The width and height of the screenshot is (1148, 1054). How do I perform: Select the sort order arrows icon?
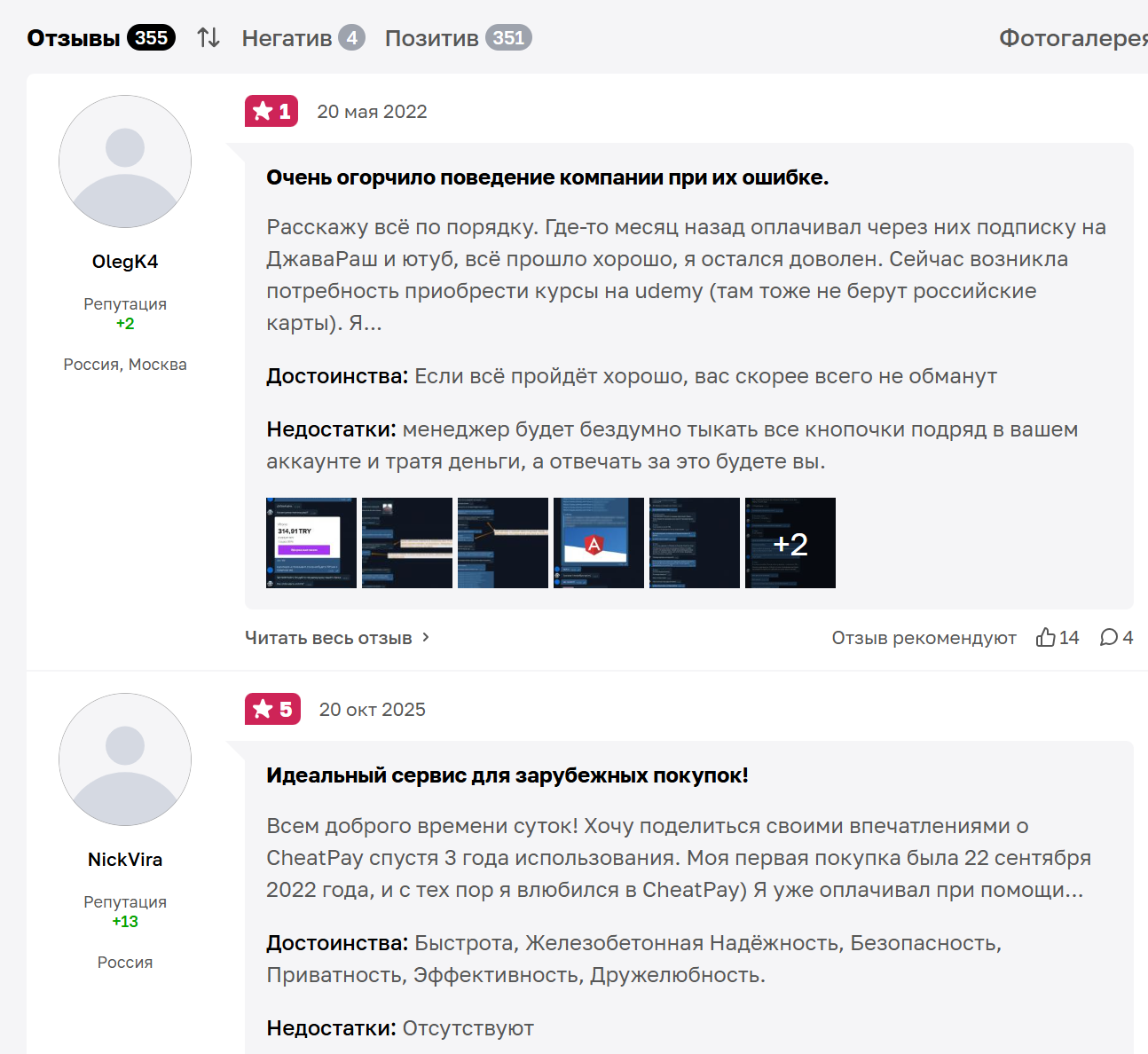208,37
